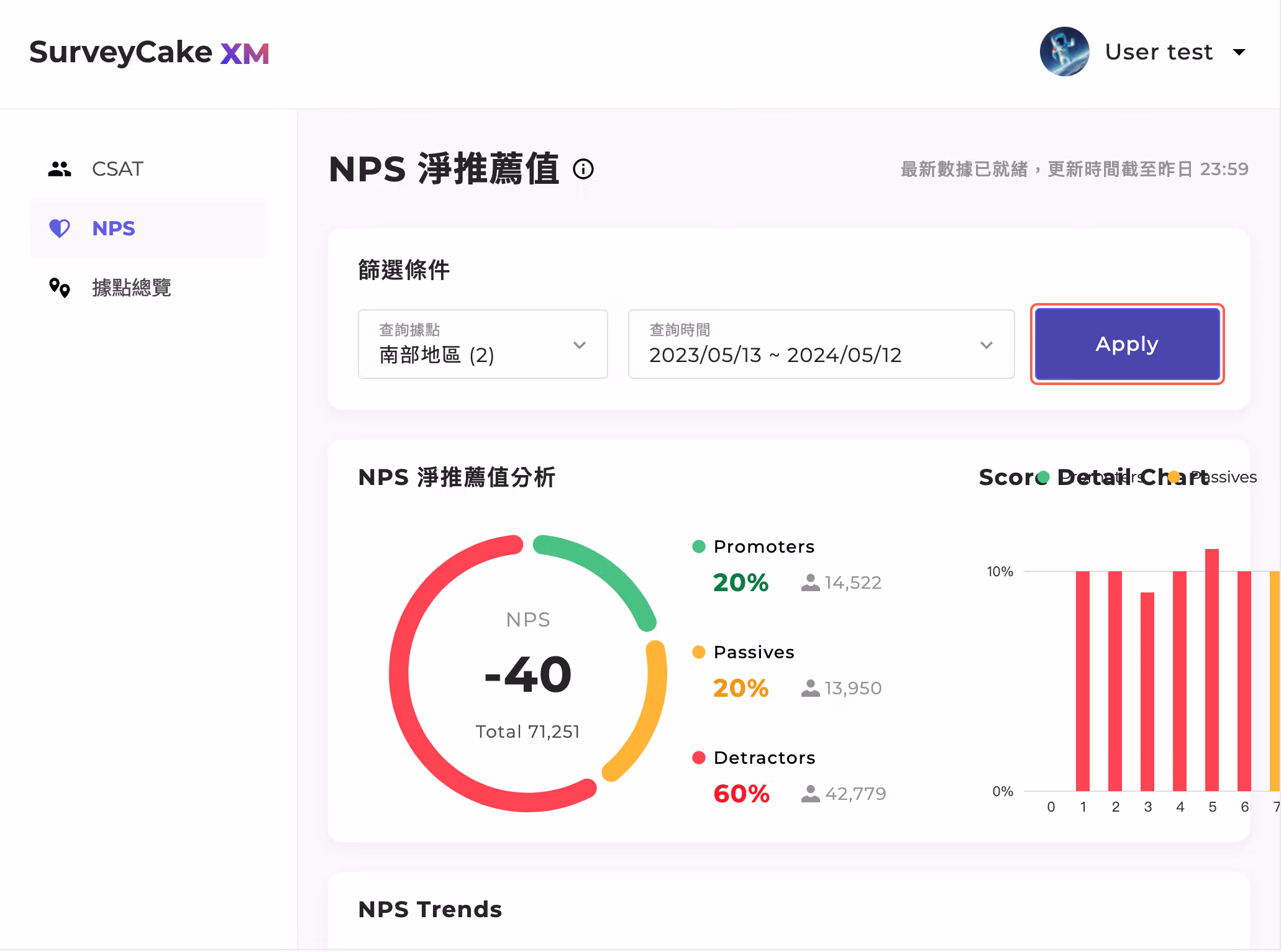Click the red bar for score 1

tap(1083, 681)
